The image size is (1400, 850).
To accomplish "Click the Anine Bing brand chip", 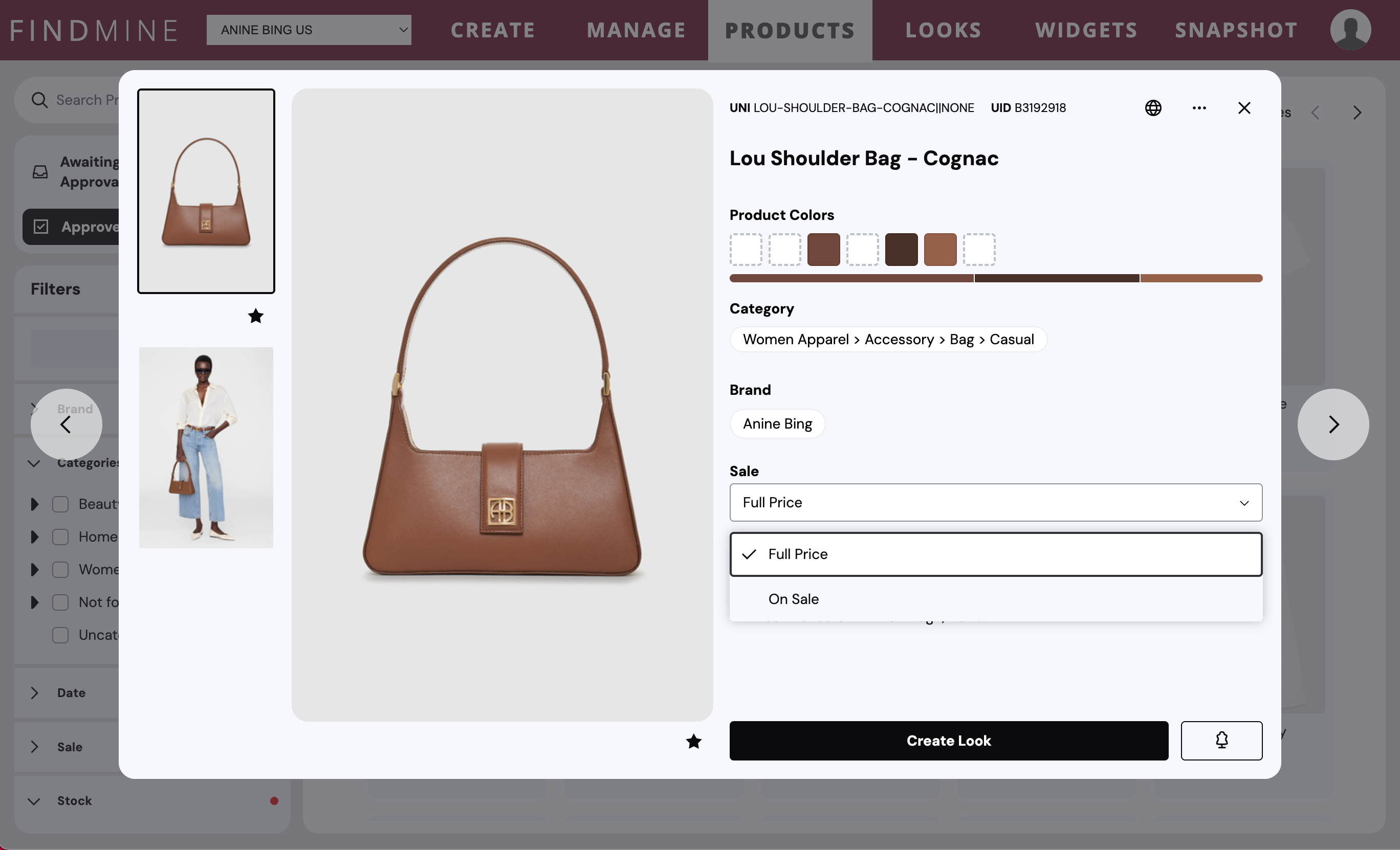I will [777, 423].
